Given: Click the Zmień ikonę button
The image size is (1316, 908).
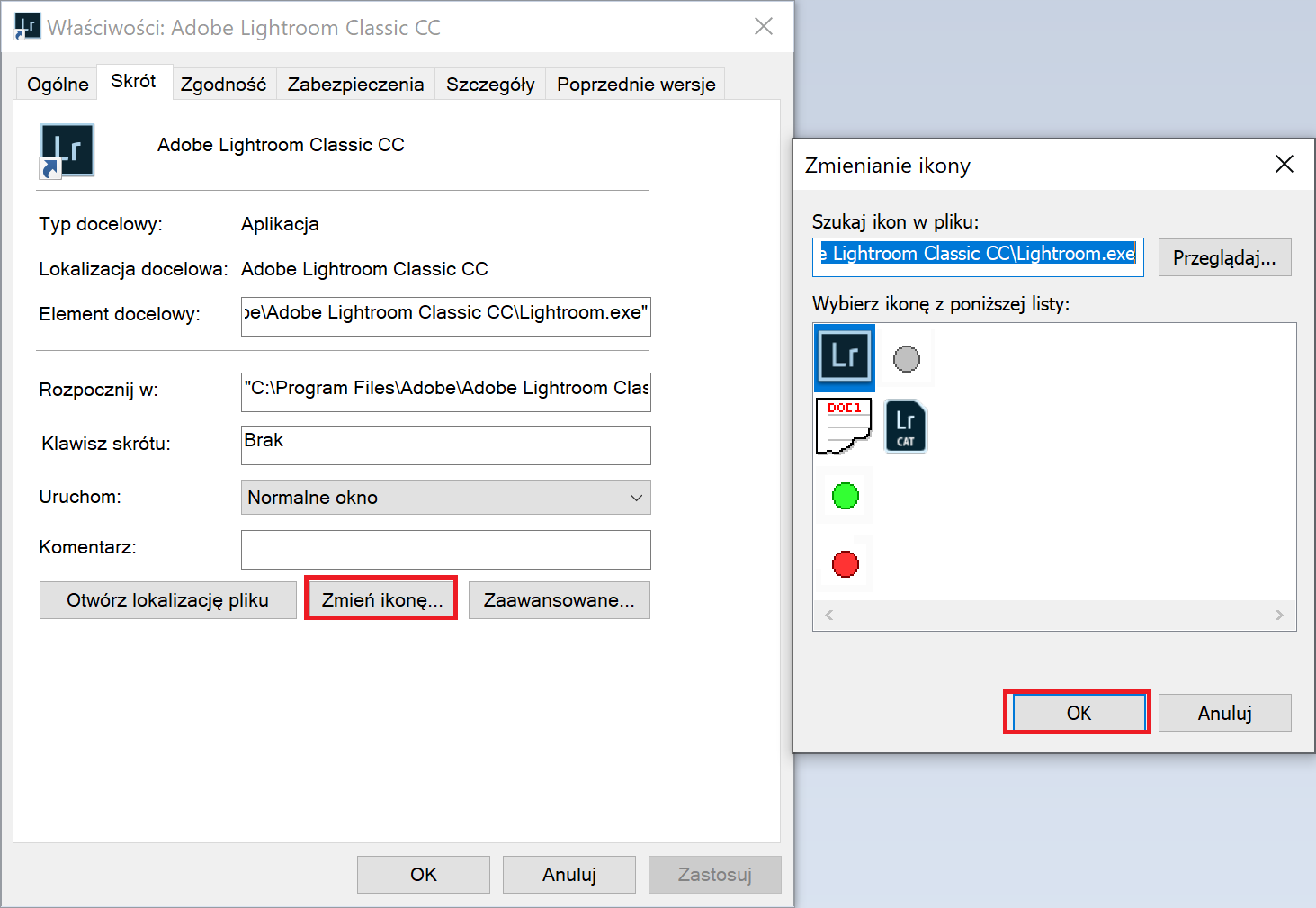Looking at the screenshot, I should (381, 600).
